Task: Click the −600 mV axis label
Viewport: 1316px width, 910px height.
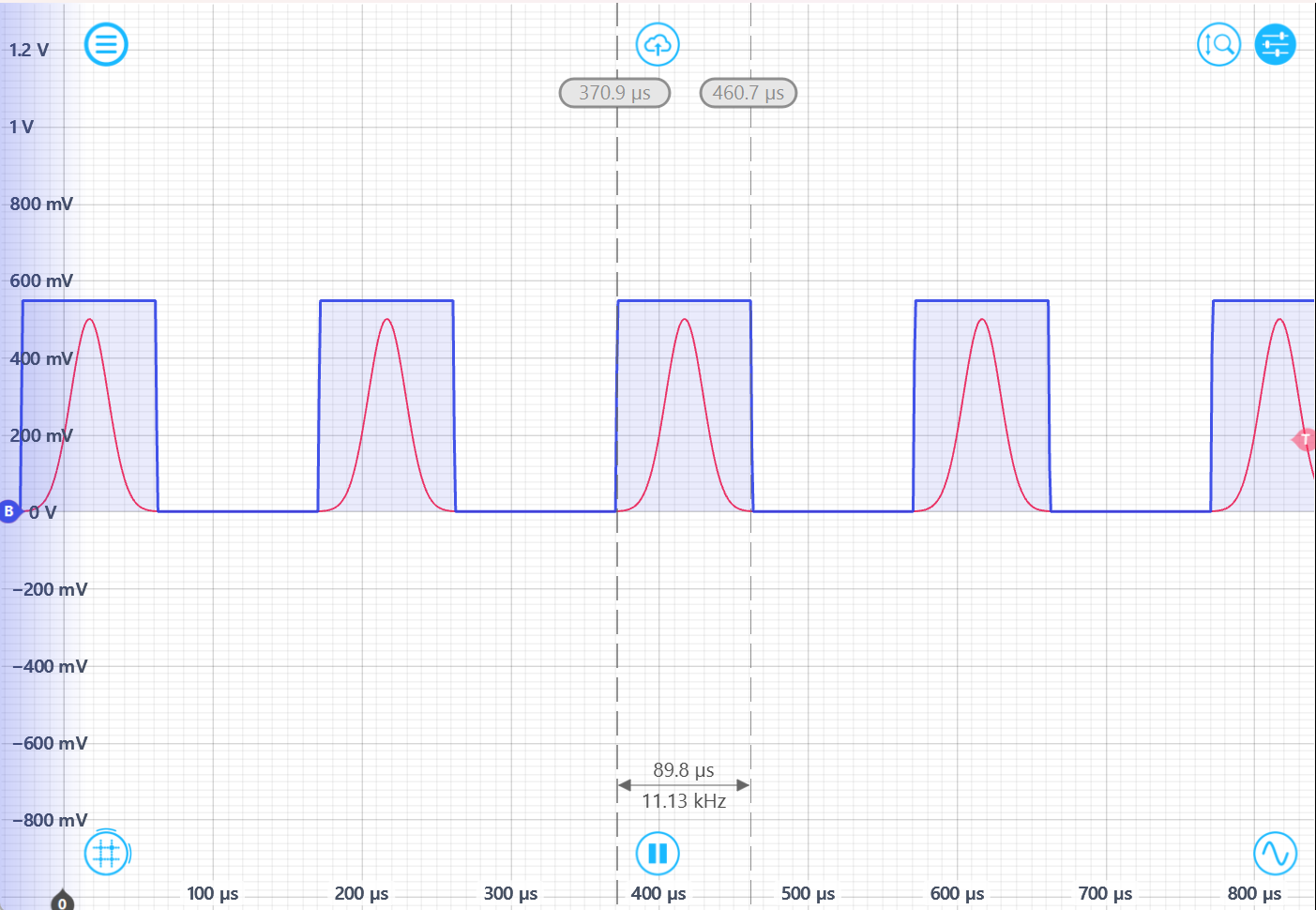Action: click(50, 743)
